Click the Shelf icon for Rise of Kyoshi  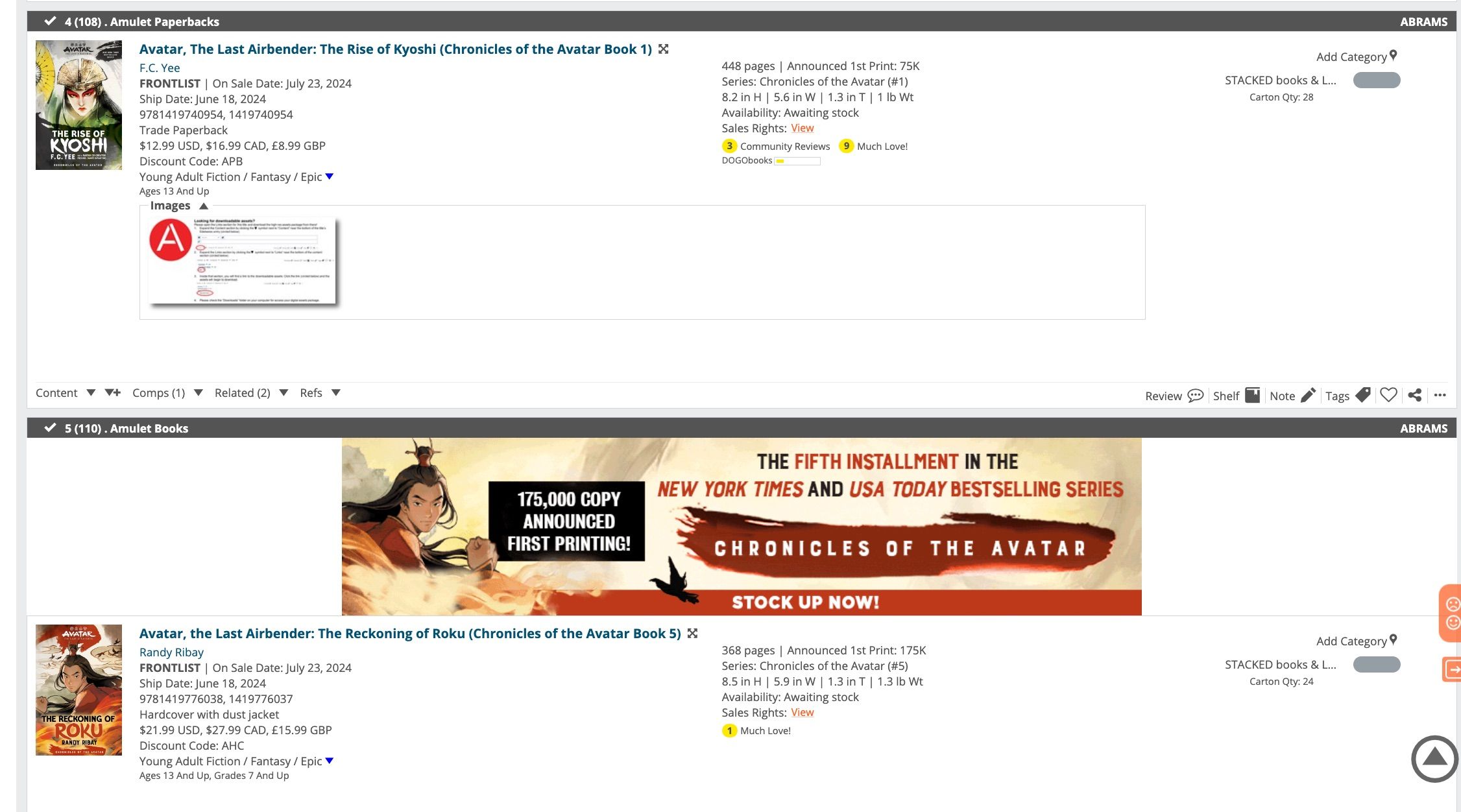[x=1251, y=395]
